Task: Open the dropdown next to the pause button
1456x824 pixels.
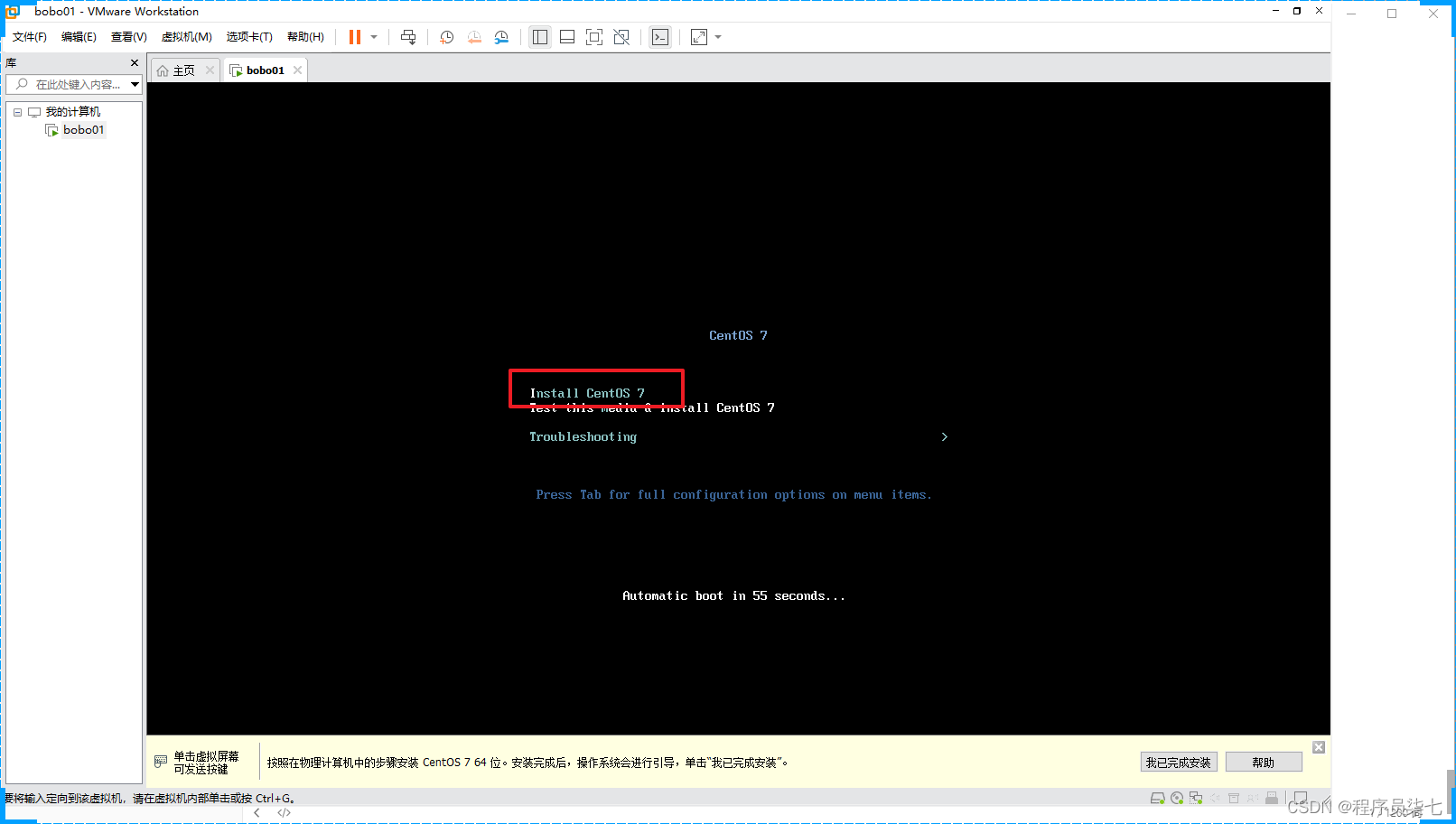Action: pyautogui.click(x=373, y=37)
